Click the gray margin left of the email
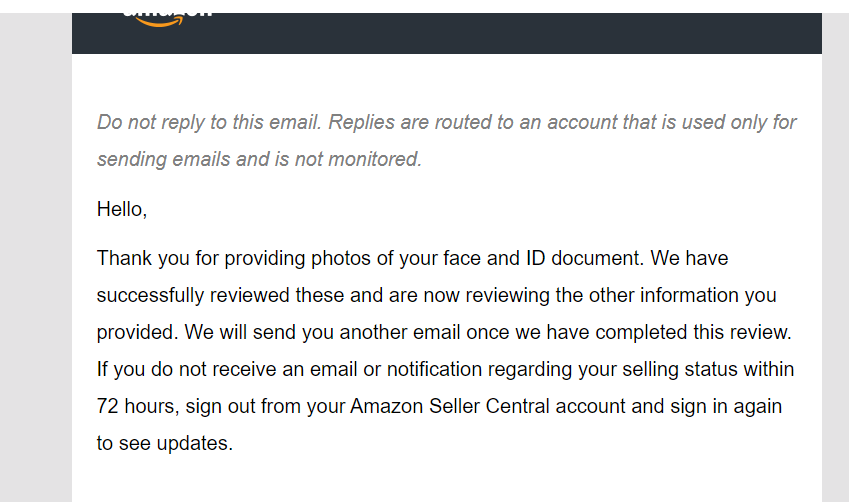Image resolution: width=849 pixels, height=502 pixels. tap(36, 257)
